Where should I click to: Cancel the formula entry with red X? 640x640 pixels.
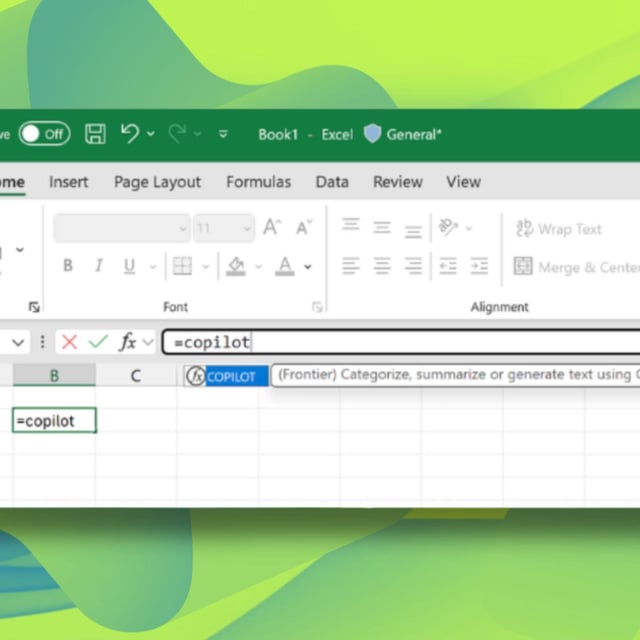[x=69, y=342]
